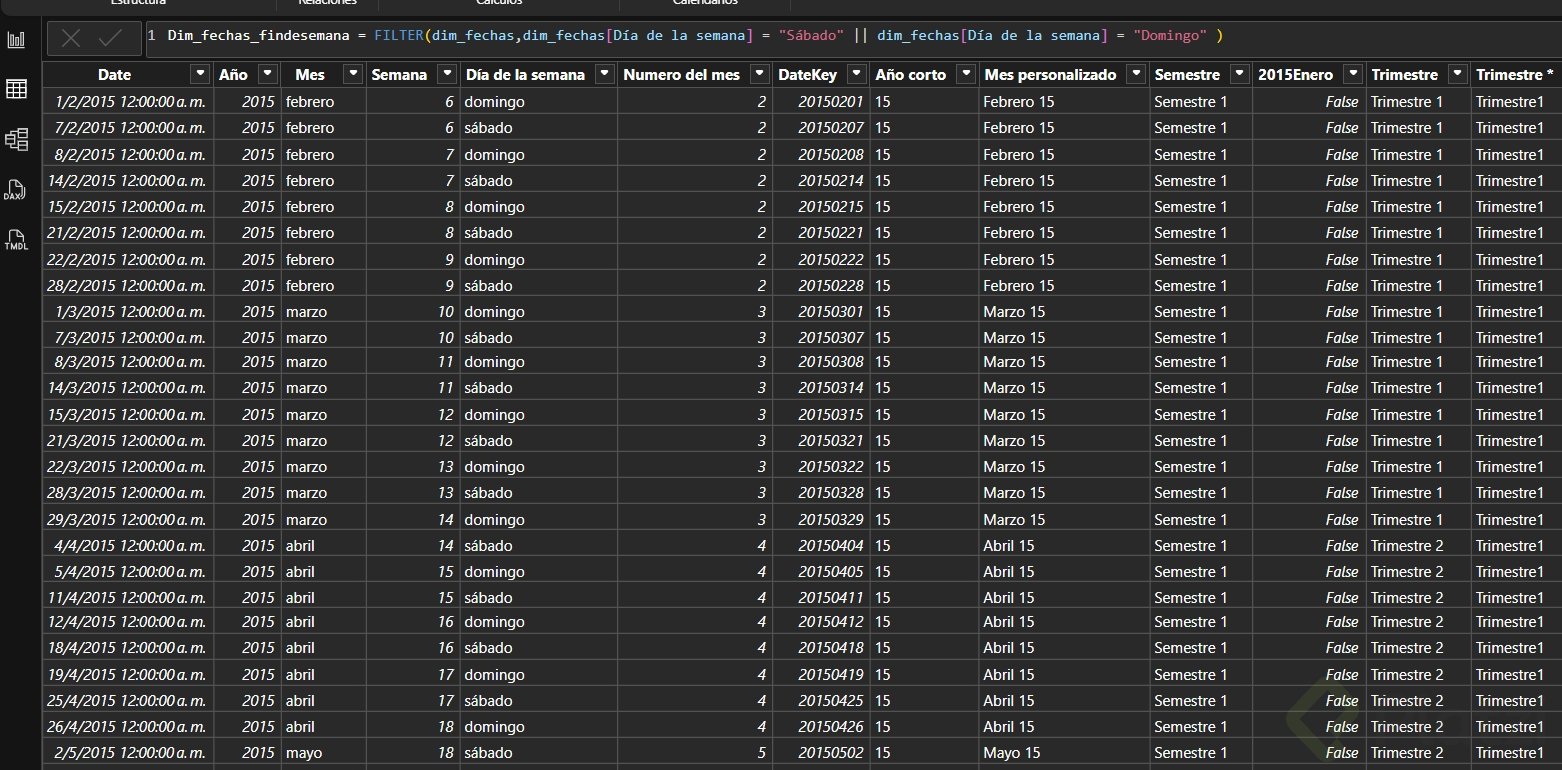The width and height of the screenshot is (1562, 770).
Task: Select the DateKey cell 20150215
Action: pos(821,206)
